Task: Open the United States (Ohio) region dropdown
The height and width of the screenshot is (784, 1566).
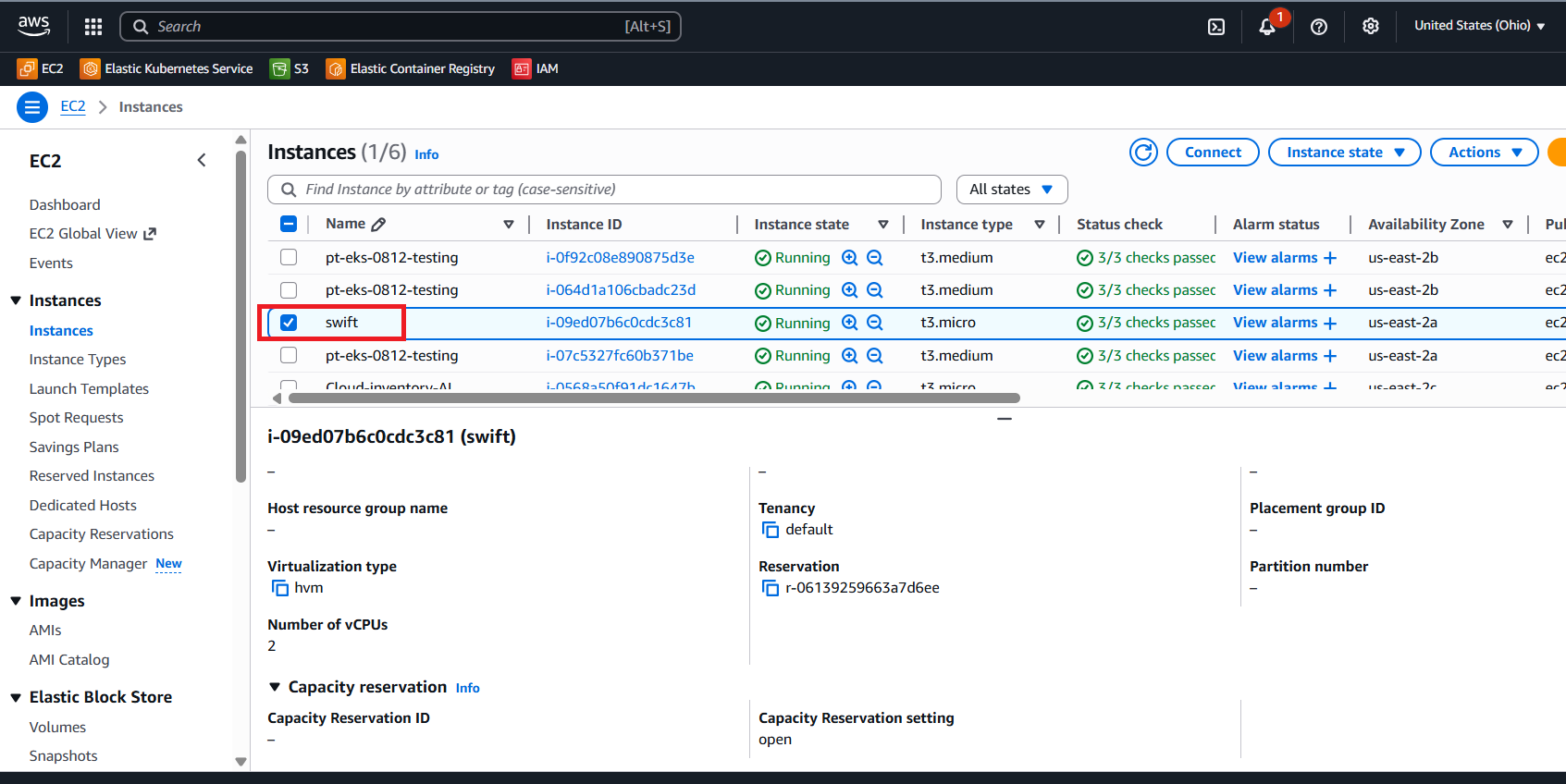Action: pyautogui.click(x=1479, y=26)
